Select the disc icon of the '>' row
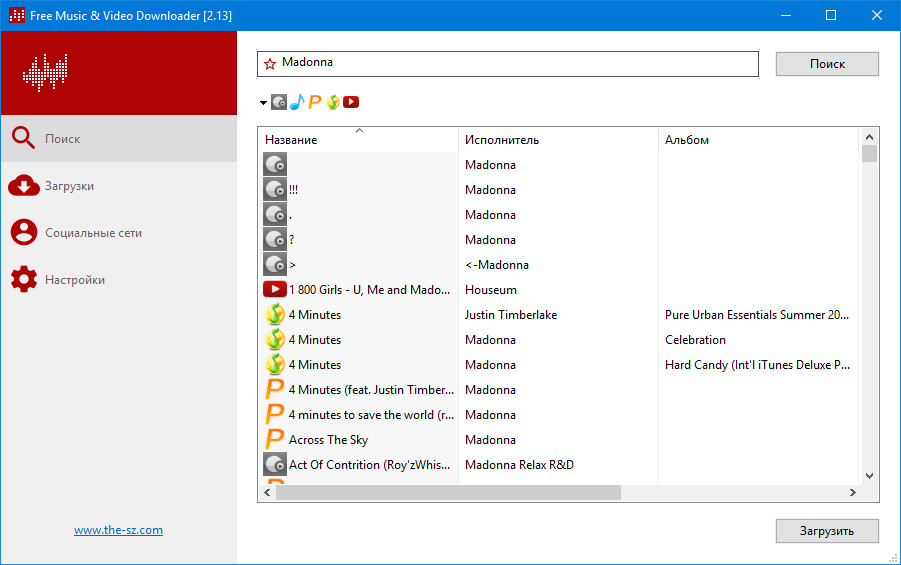Image resolution: width=901 pixels, height=565 pixels. [x=275, y=264]
